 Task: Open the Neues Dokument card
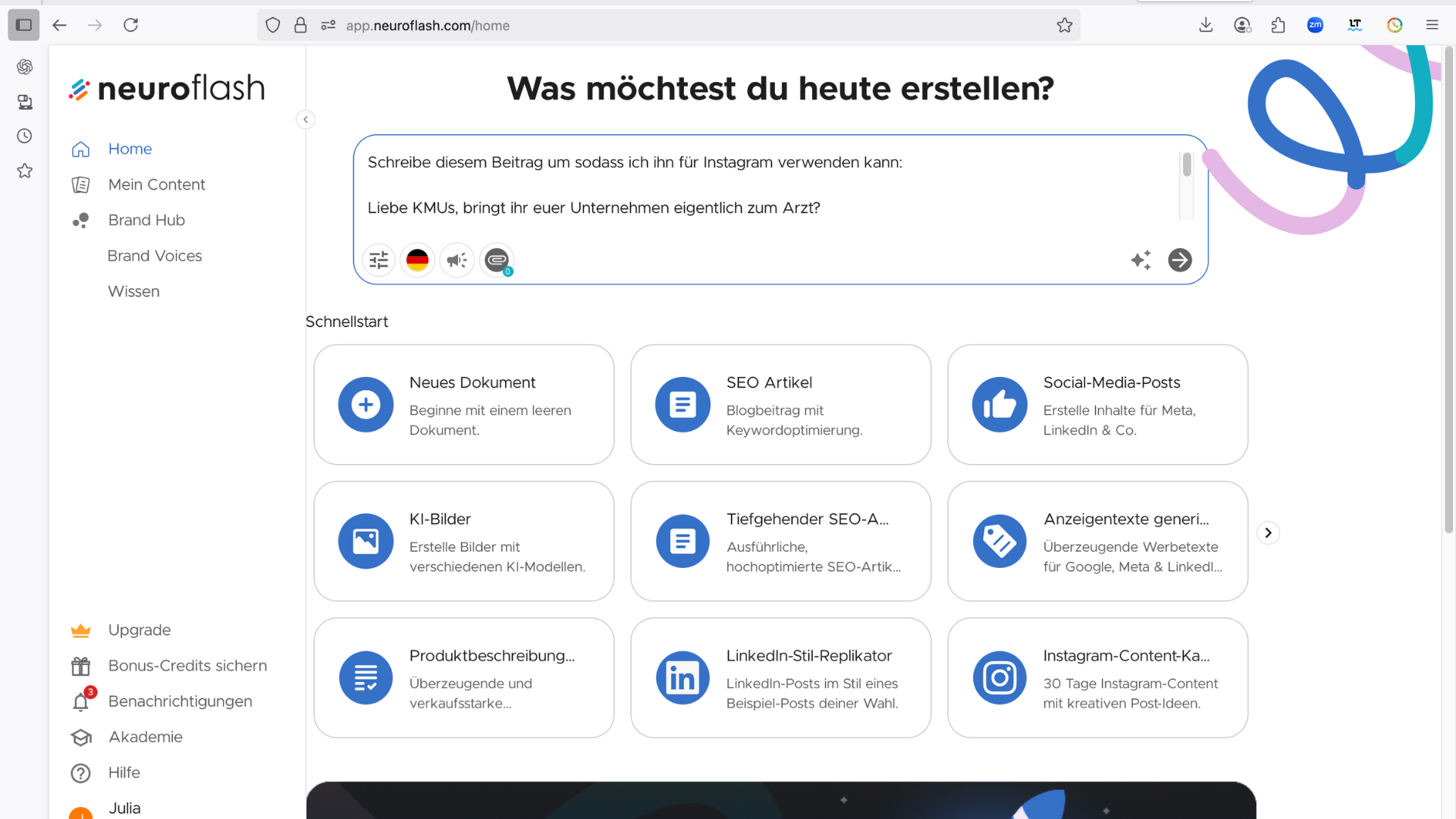pyautogui.click(x=463, y=405)
